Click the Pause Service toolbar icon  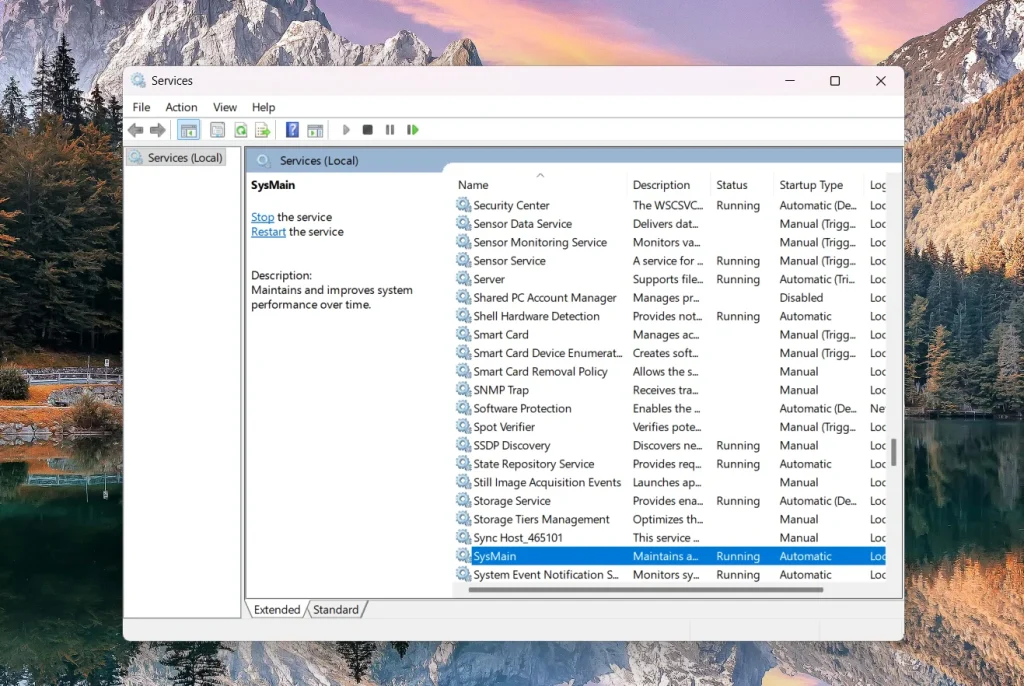pos(390,130)
